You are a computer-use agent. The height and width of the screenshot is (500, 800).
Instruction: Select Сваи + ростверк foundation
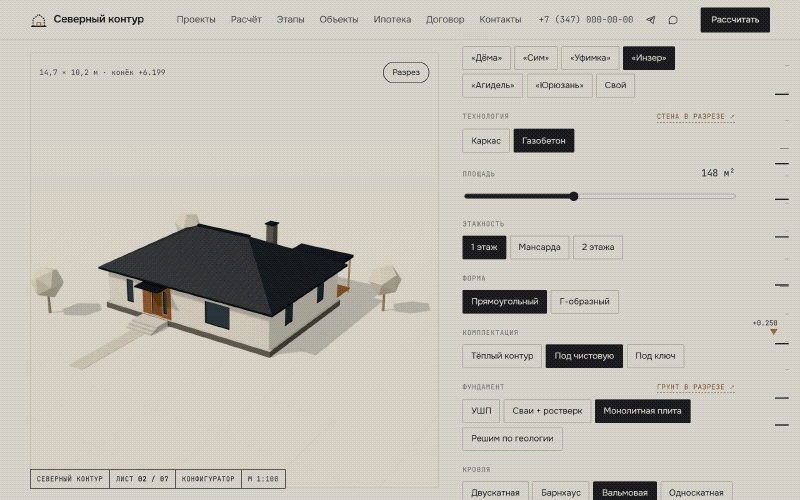547,411
